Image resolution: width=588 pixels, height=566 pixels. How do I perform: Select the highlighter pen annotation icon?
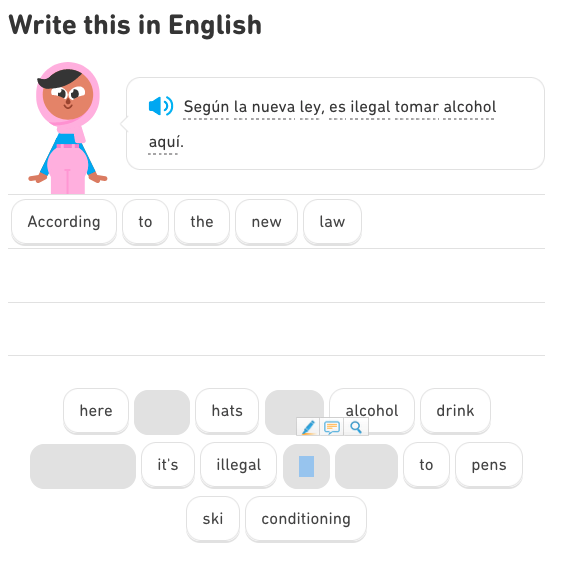308,427
